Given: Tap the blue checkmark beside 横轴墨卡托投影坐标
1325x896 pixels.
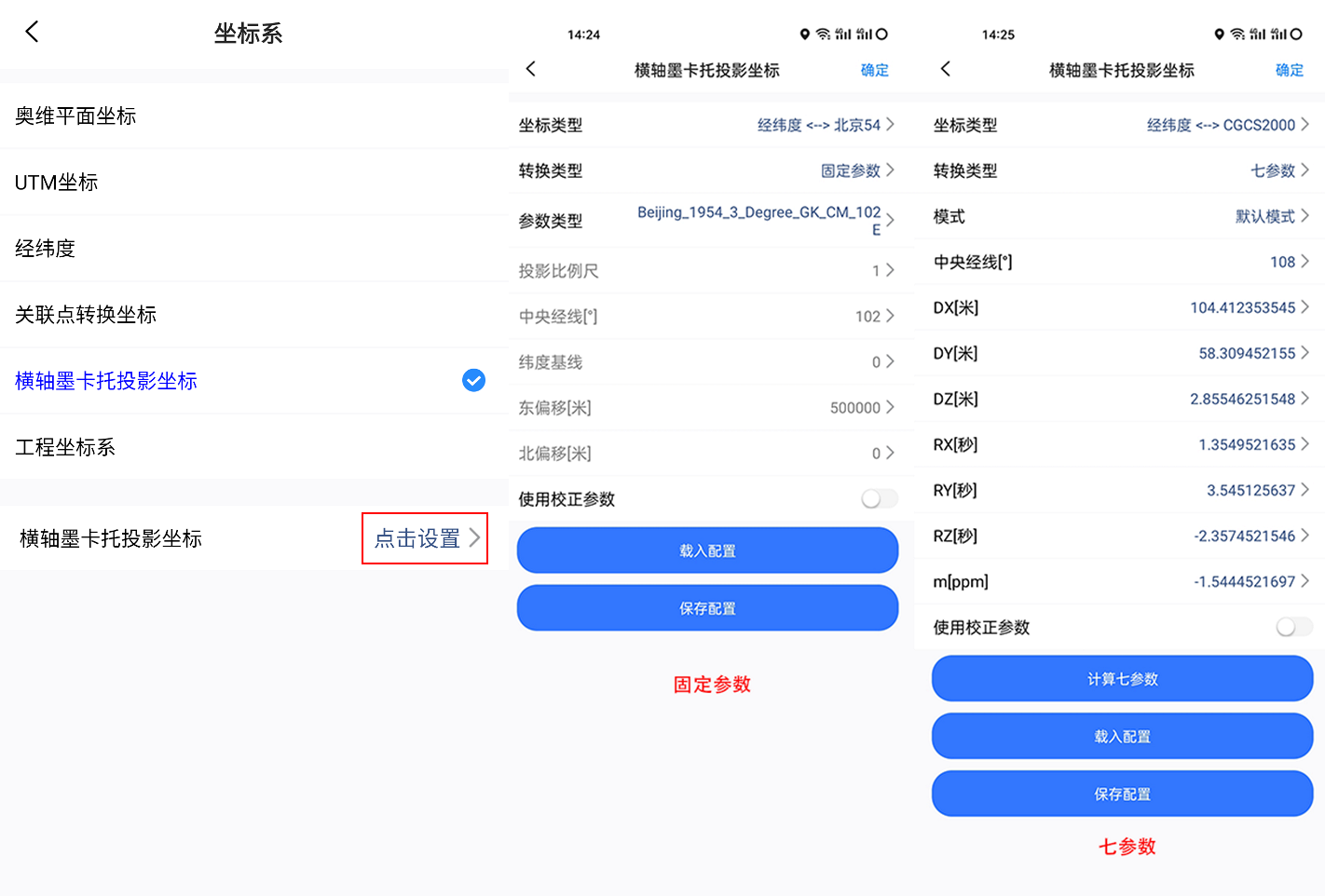Looking at the screenshot, I should point(473,380).
